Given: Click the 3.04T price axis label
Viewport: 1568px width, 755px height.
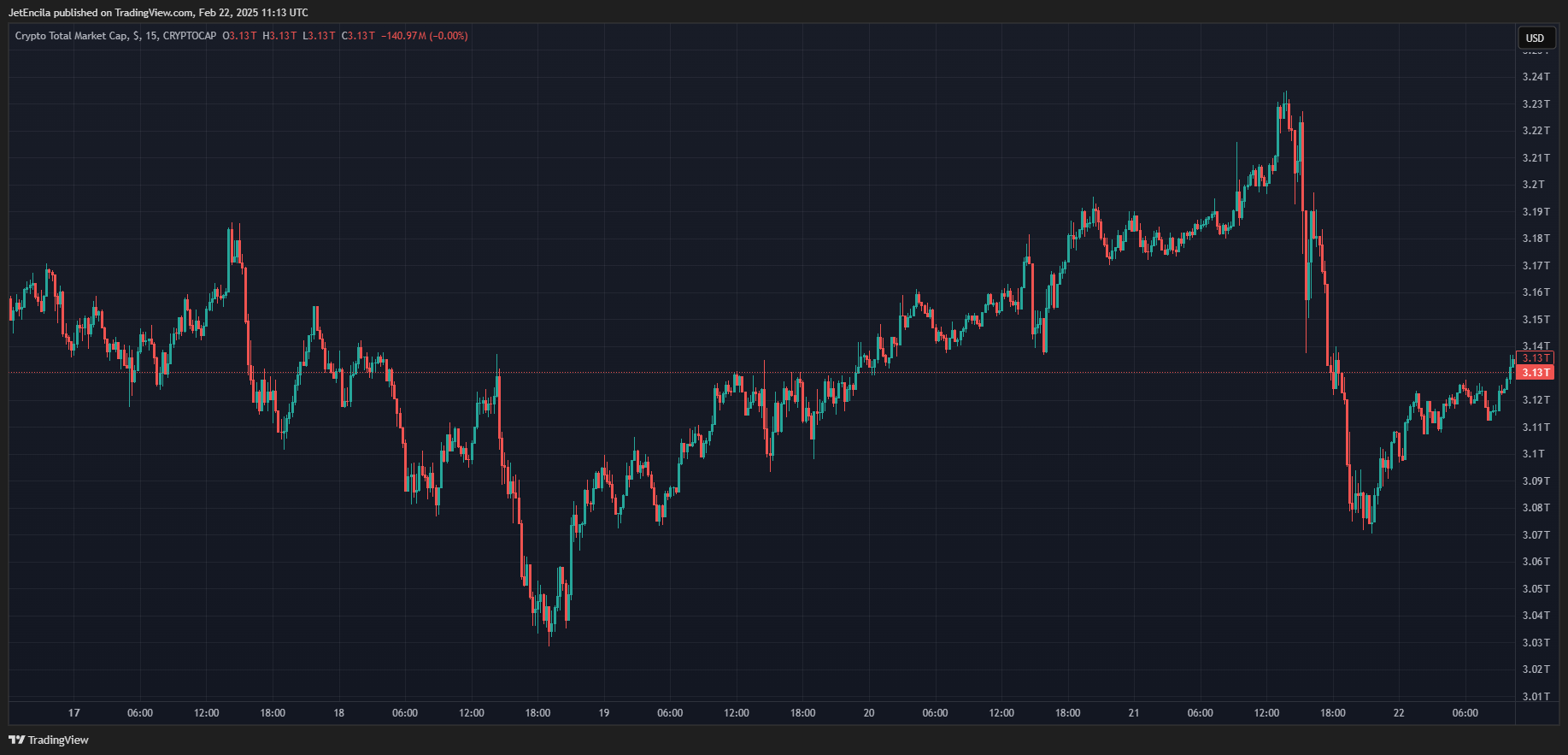Looking at the screenshot, I should [1536, 616].
